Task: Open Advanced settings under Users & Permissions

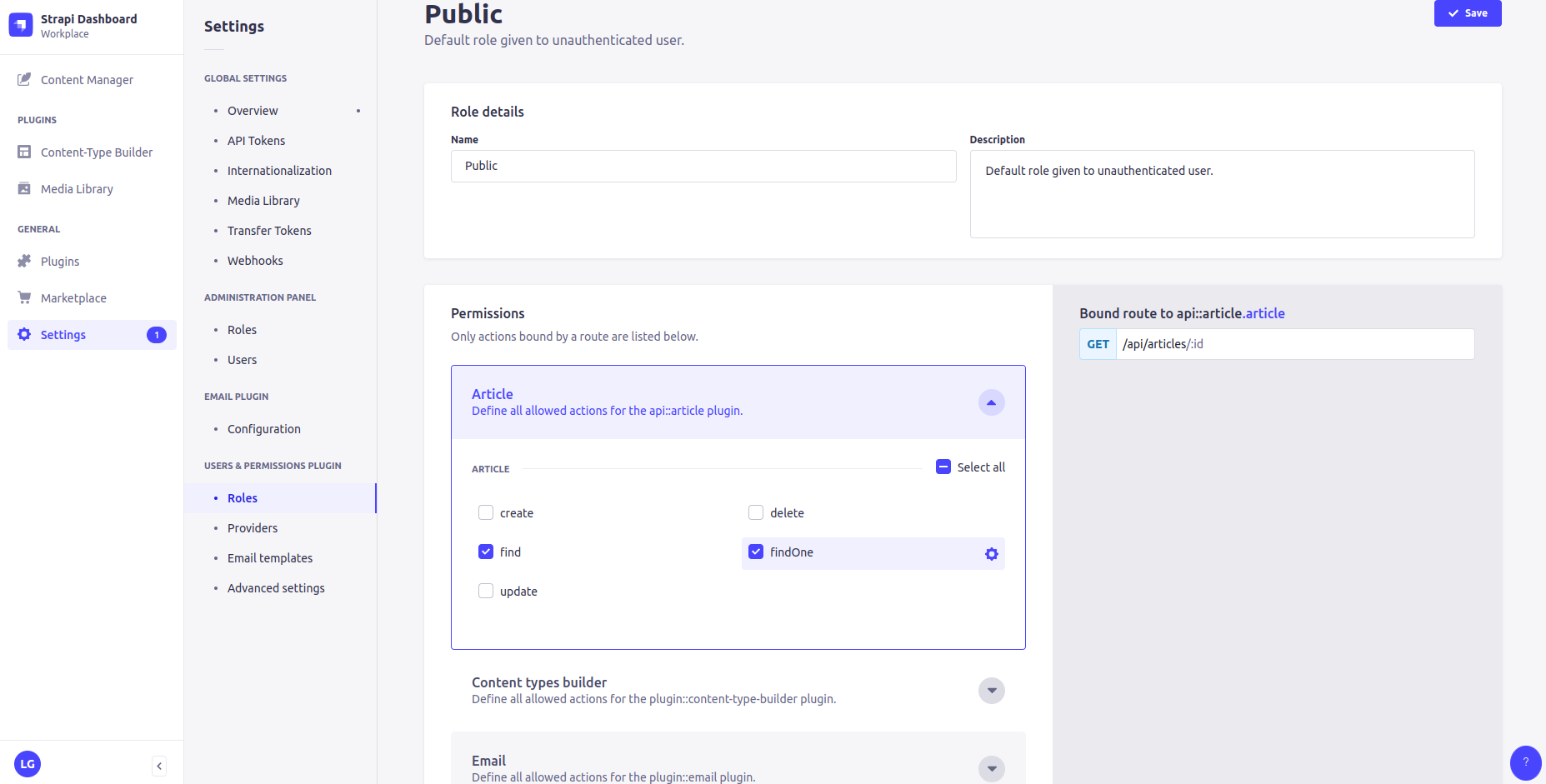Action: (276, 588)
